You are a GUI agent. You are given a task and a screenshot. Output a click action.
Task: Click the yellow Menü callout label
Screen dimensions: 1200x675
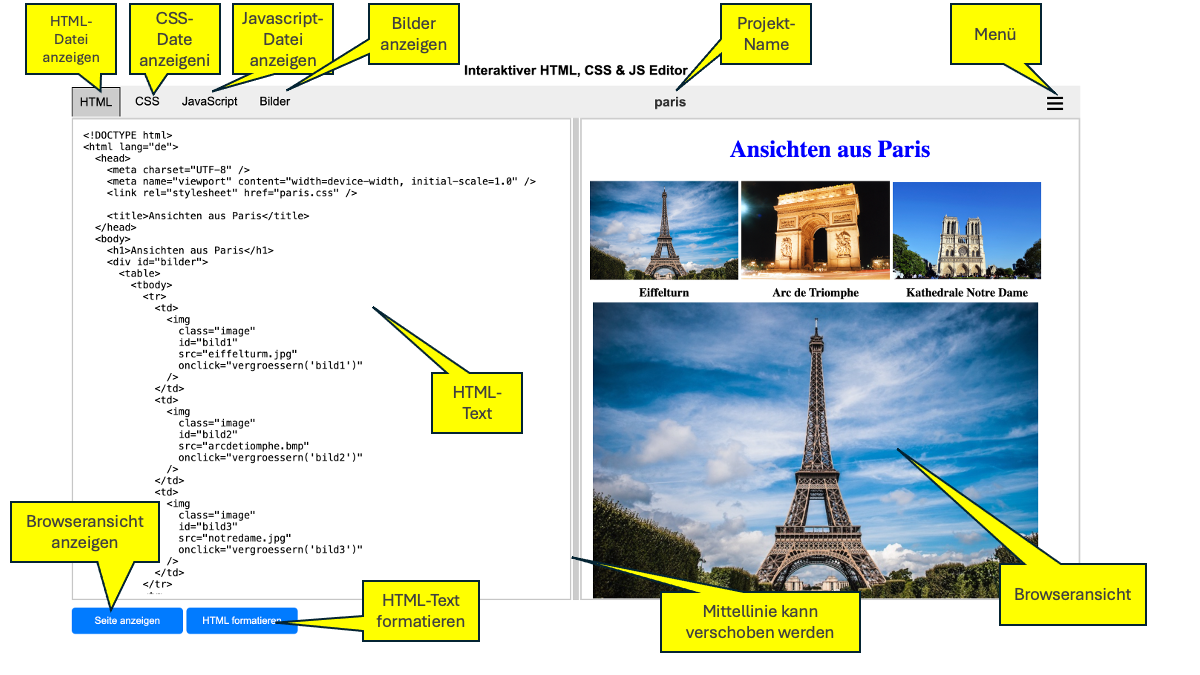coord(995,34)
